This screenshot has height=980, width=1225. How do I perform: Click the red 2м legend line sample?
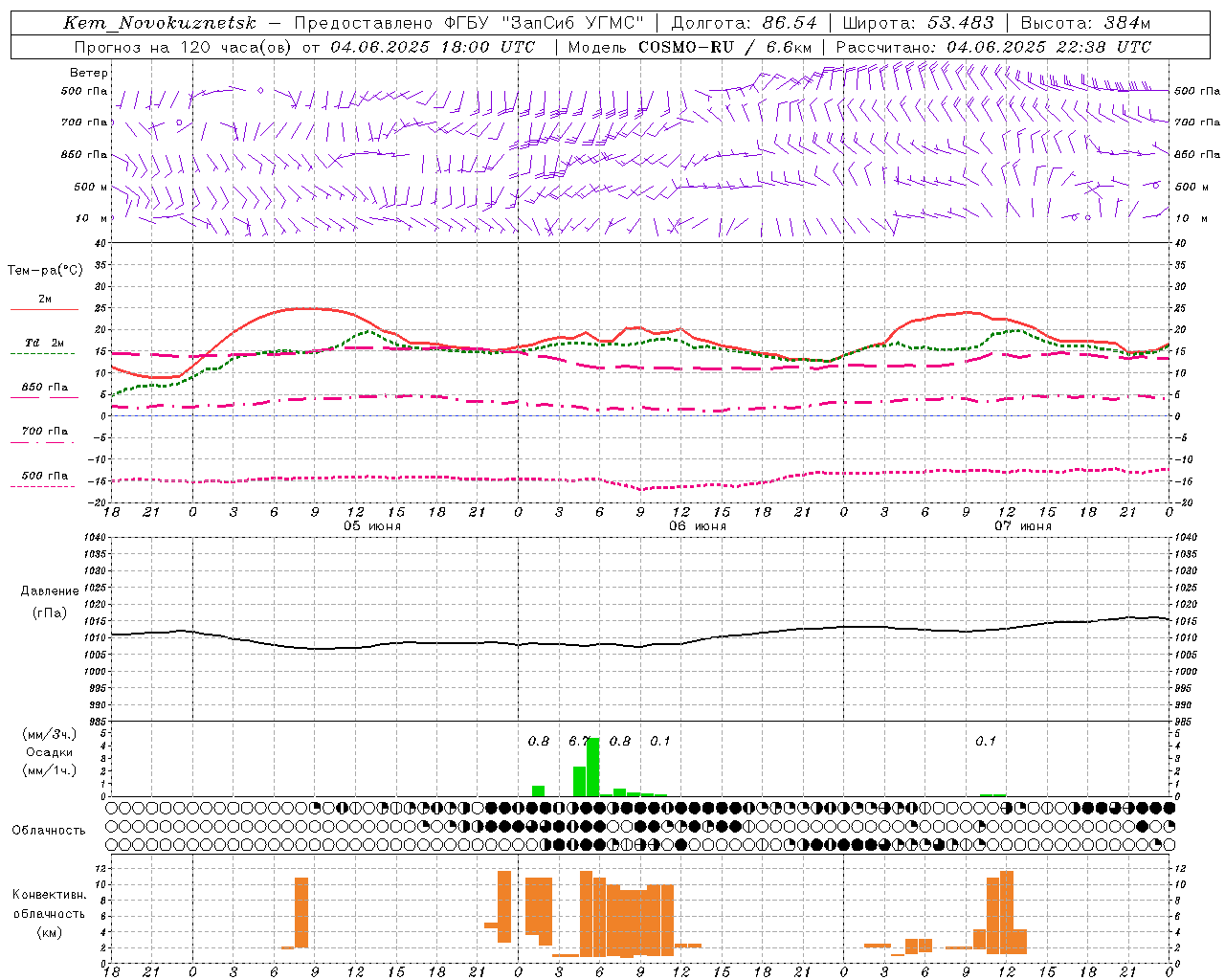(x=44, y=310)
